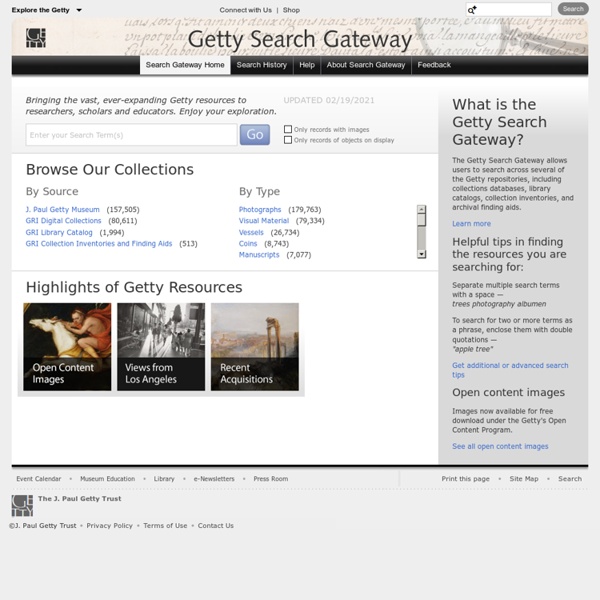The height and width of the screenshot is (600, 600).
Task: Browse Visual Material type
Action: (264, 221)
